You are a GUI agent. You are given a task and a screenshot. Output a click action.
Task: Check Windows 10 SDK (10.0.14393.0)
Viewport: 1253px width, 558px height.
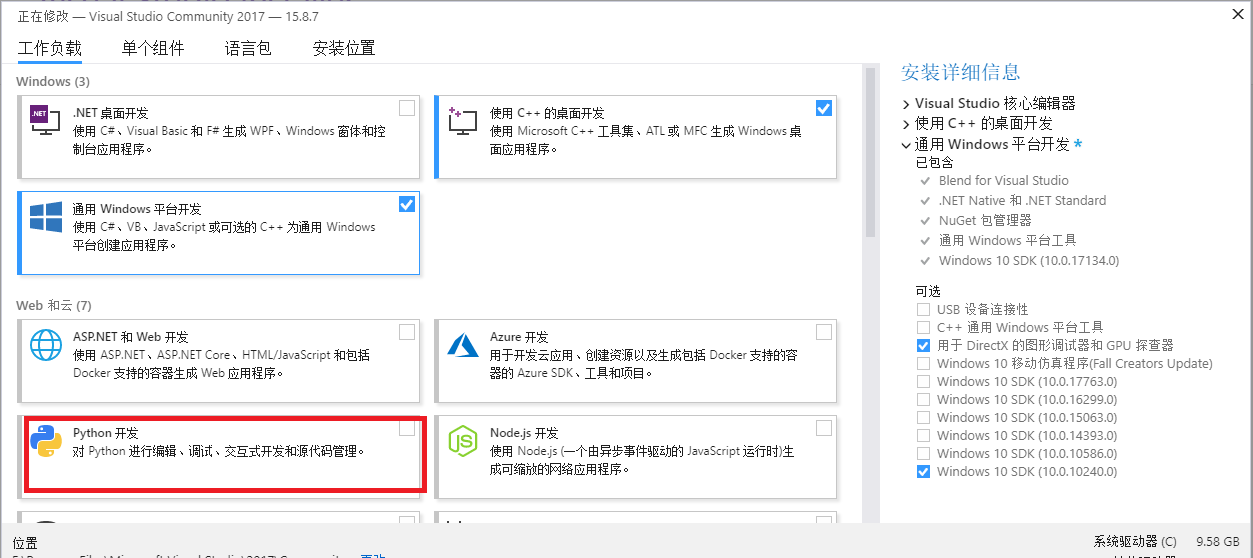[x=923, y=435]
